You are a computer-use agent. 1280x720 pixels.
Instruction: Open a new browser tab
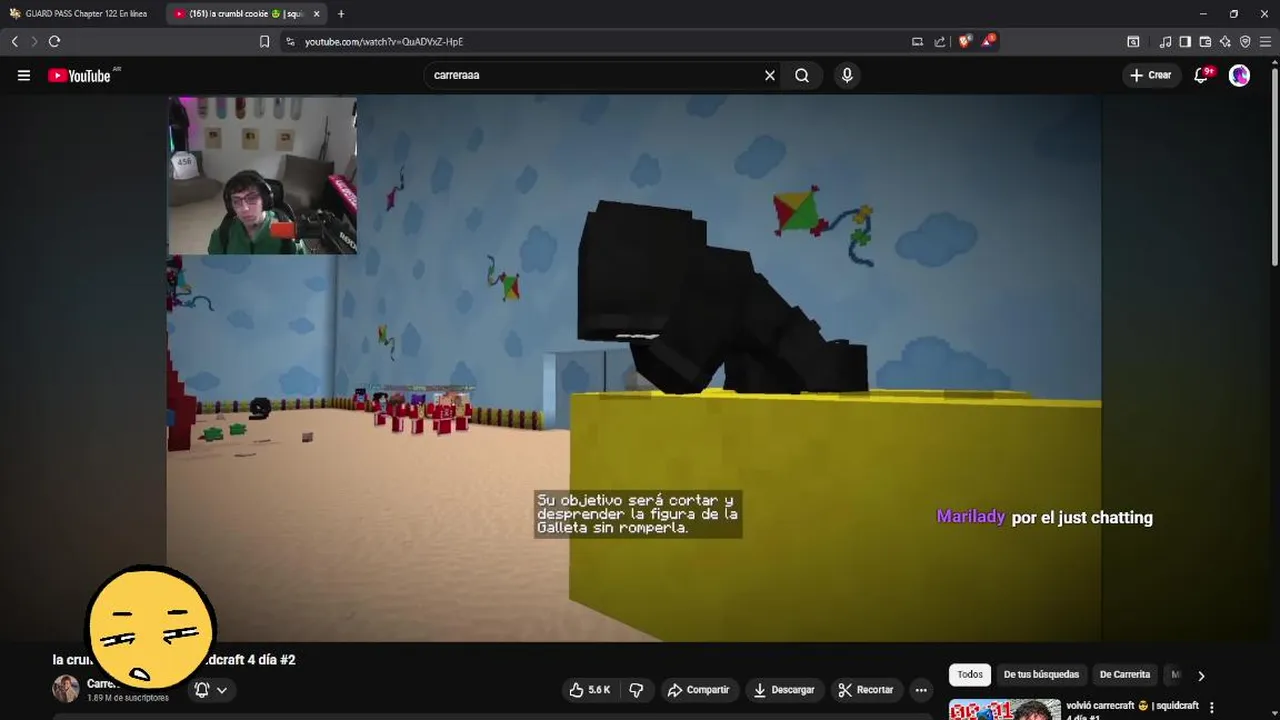click(x=341, y=14)
